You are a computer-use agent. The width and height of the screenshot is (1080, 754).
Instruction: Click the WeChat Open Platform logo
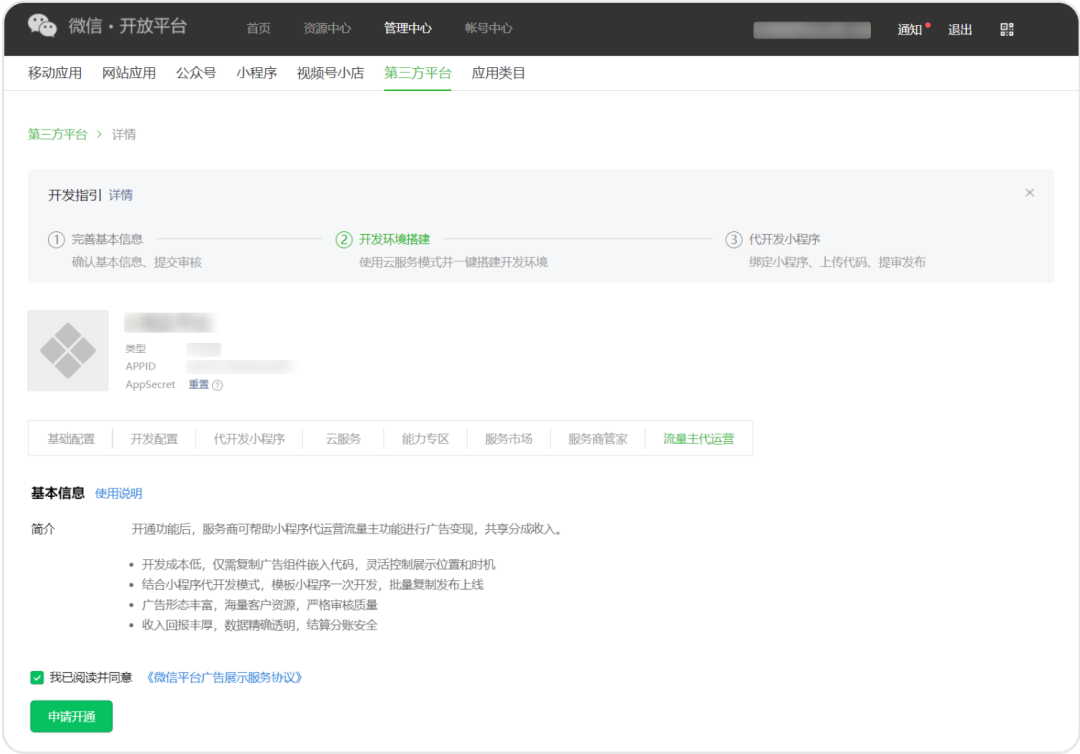107,26
